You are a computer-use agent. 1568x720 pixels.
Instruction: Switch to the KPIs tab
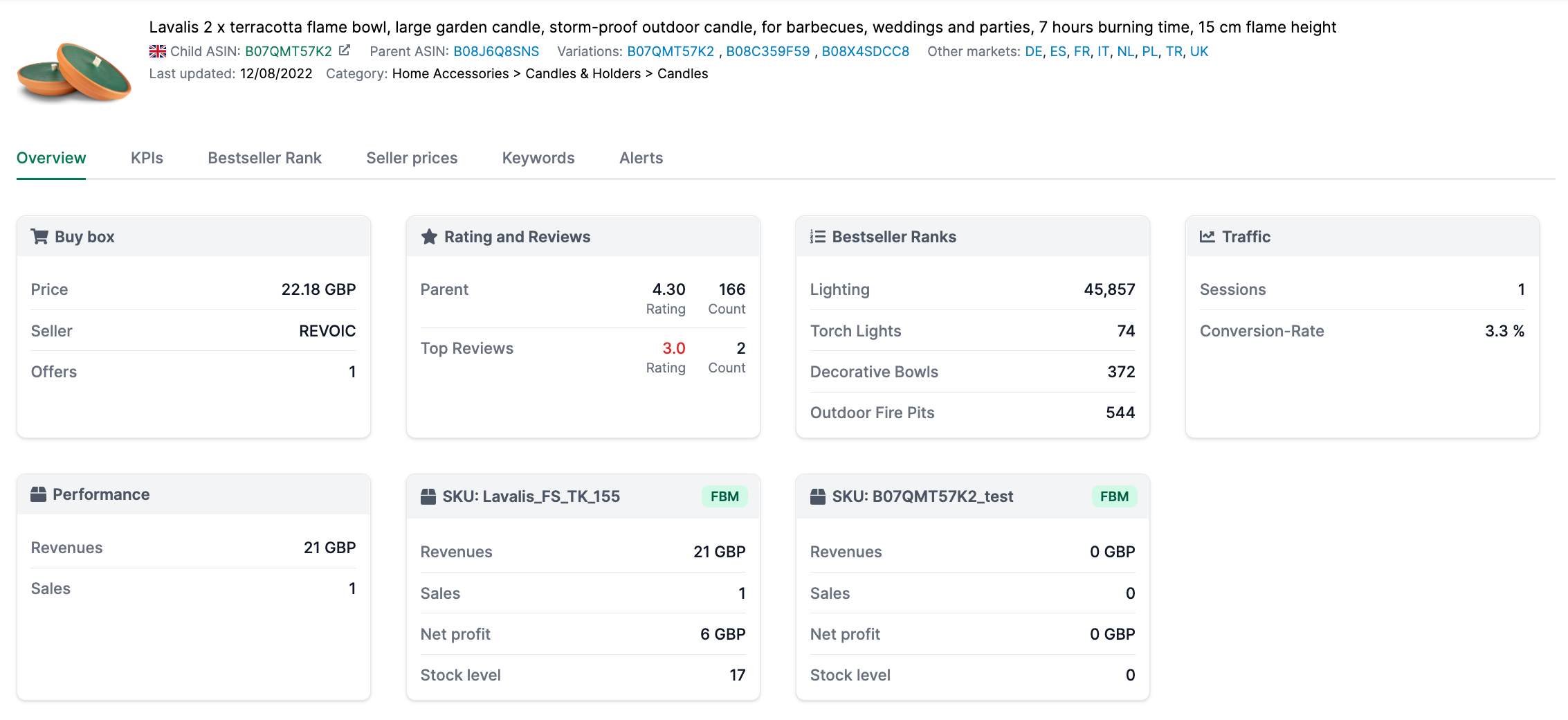click(x=146, y=158)
